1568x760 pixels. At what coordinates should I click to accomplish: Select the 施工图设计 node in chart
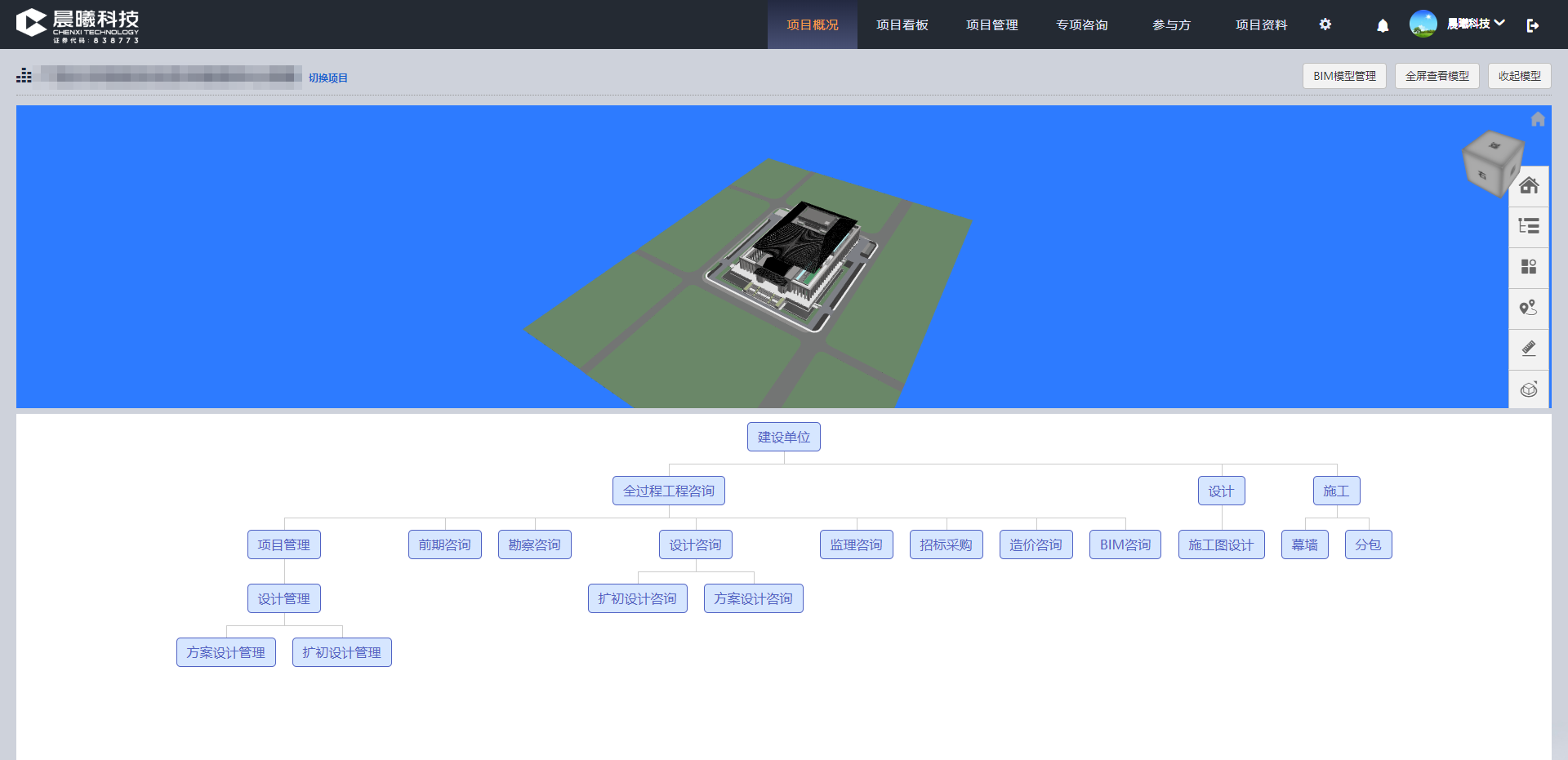1221,544
